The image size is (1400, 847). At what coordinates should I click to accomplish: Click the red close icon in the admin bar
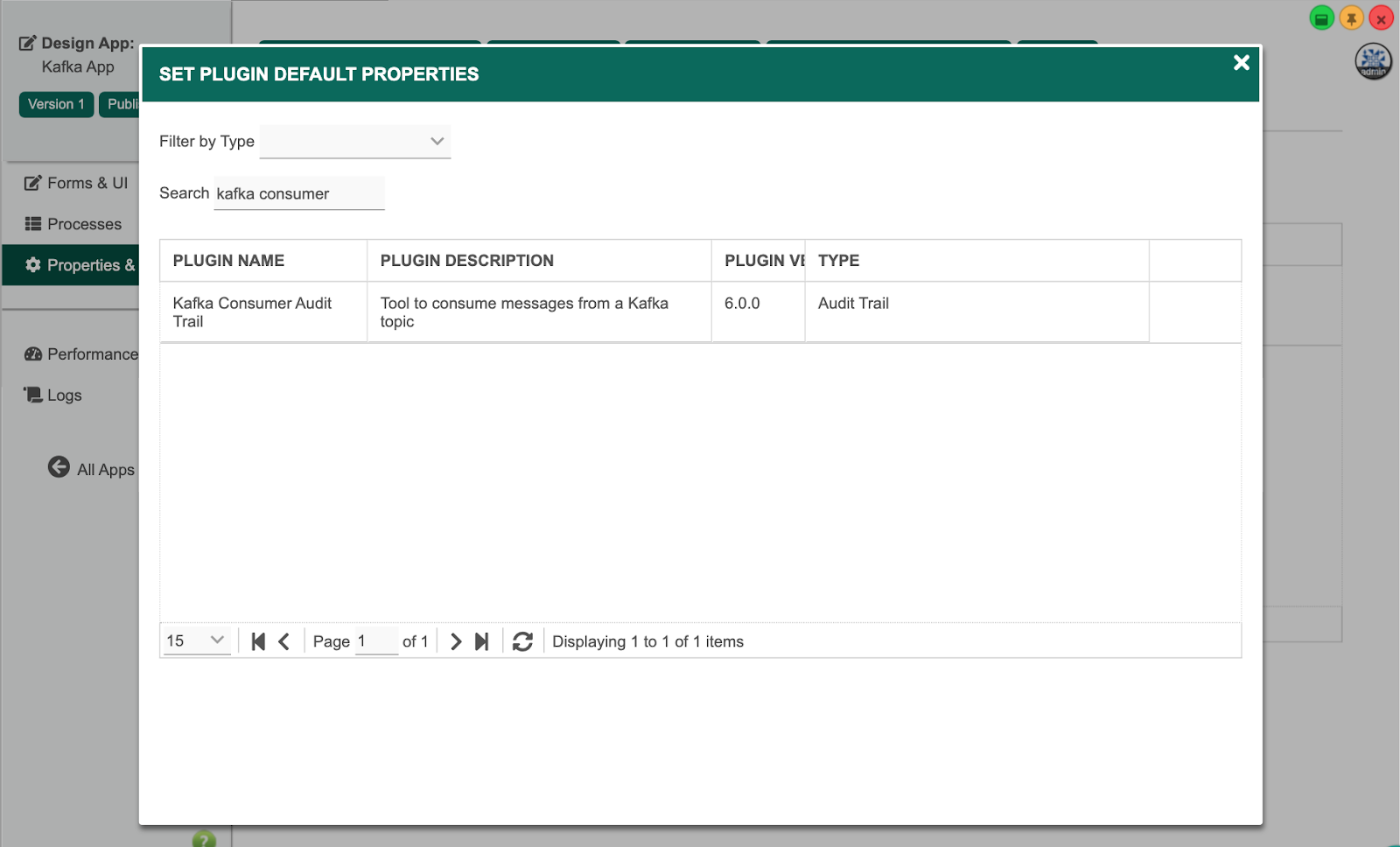pos(1381,17)
